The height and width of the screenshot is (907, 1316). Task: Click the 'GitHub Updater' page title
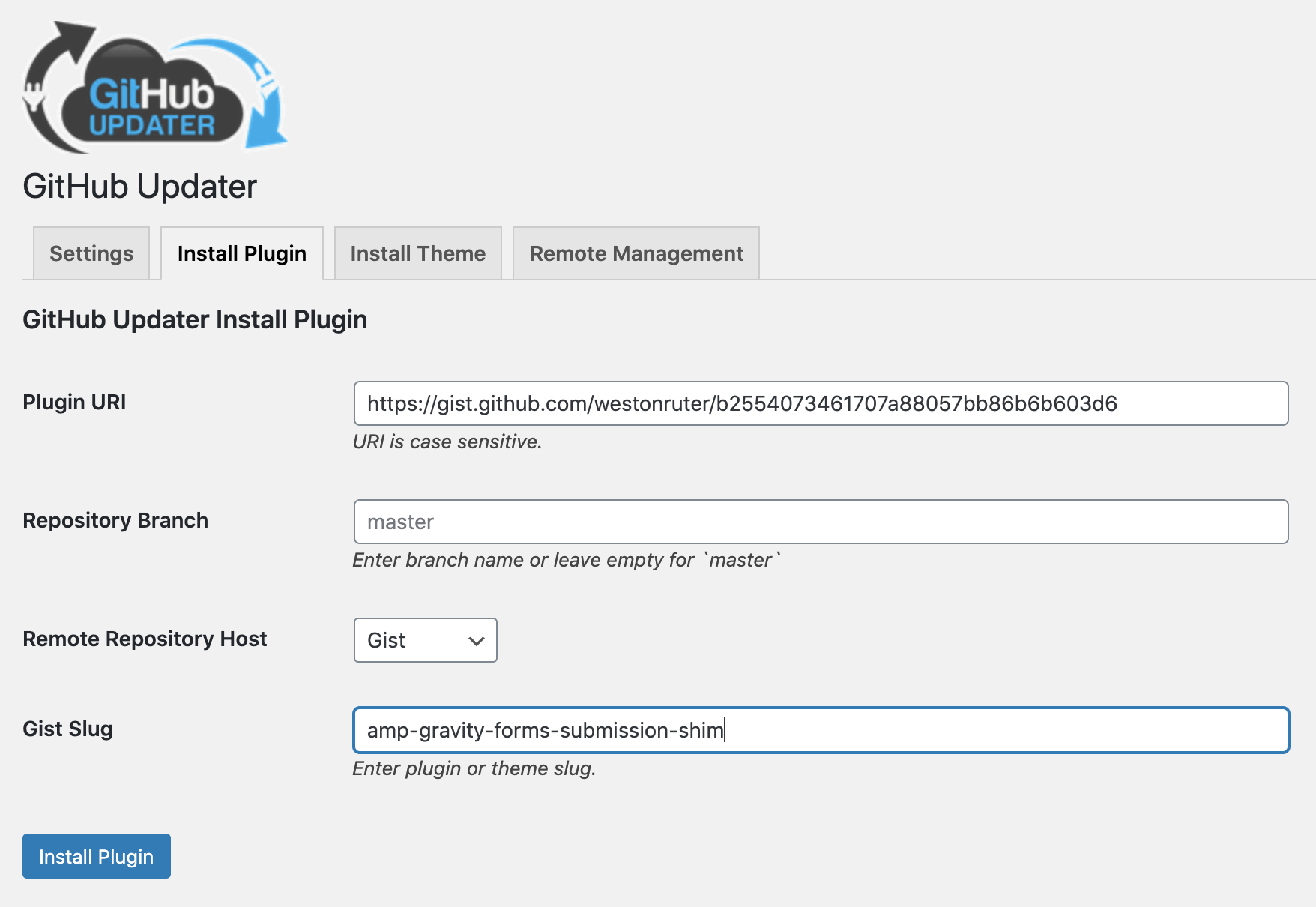tap(140, 186)
